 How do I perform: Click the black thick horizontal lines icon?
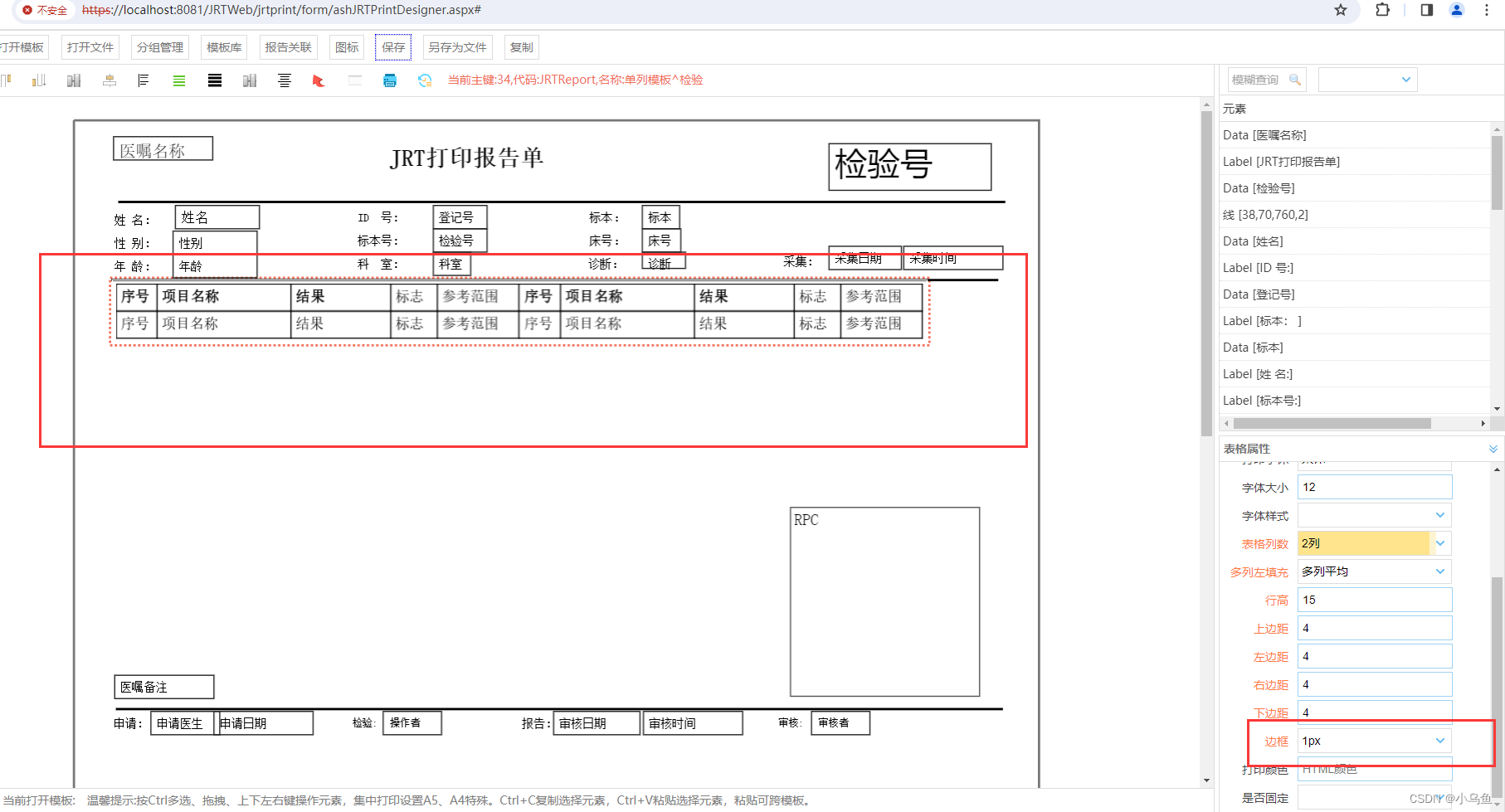pyautogui.click(x=215, y=80)
